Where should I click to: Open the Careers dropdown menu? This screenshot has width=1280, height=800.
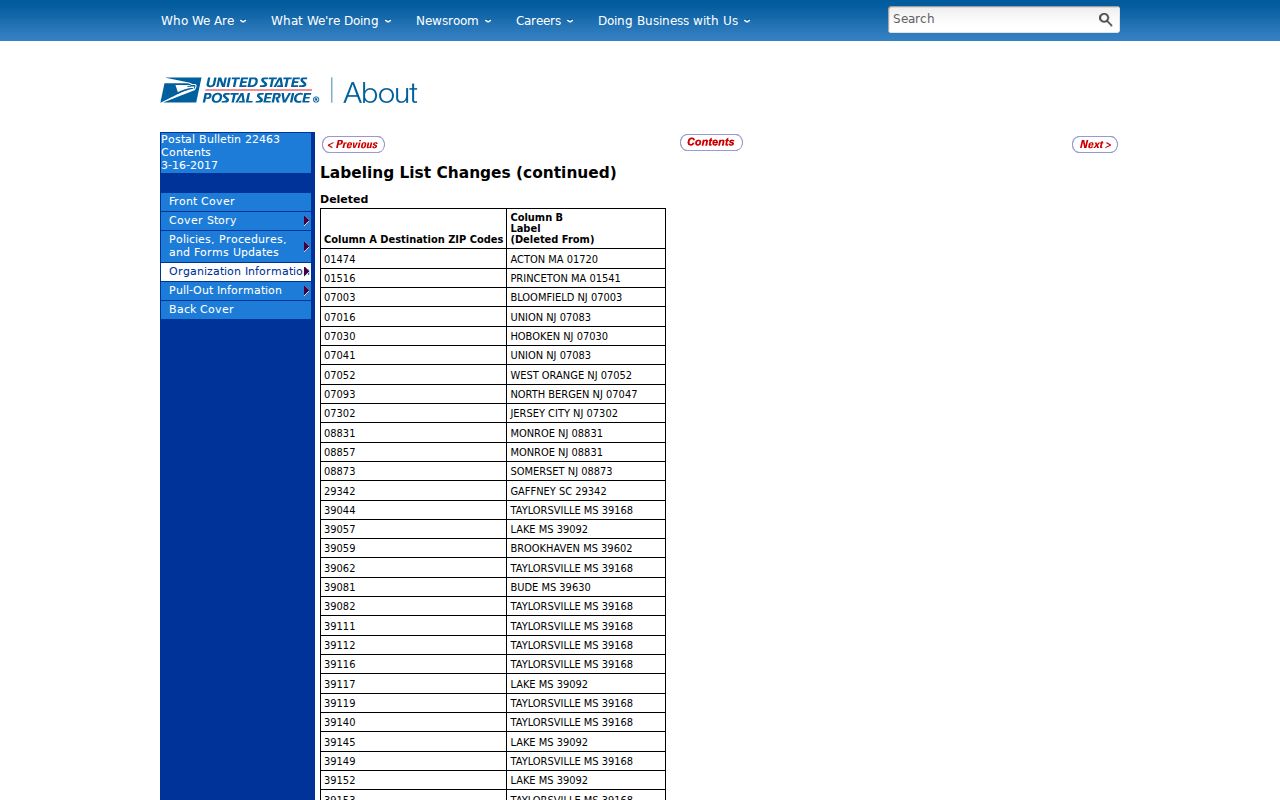[x=545, y=20]
